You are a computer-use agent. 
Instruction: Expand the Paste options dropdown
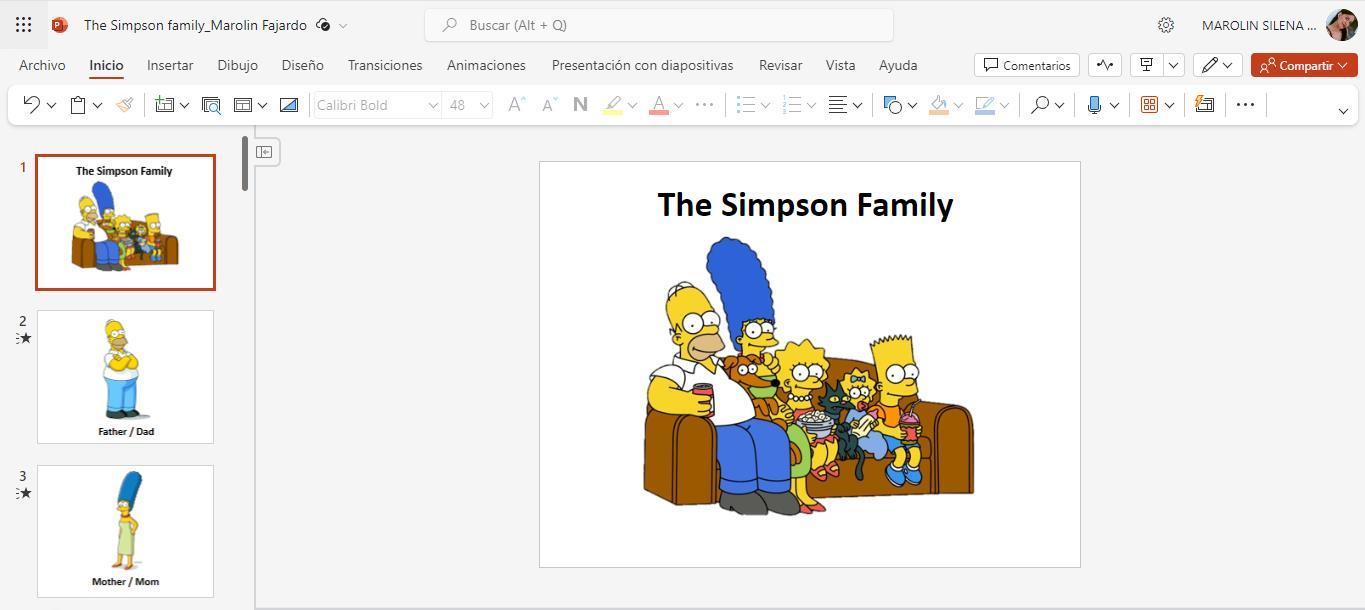(98, 105)
